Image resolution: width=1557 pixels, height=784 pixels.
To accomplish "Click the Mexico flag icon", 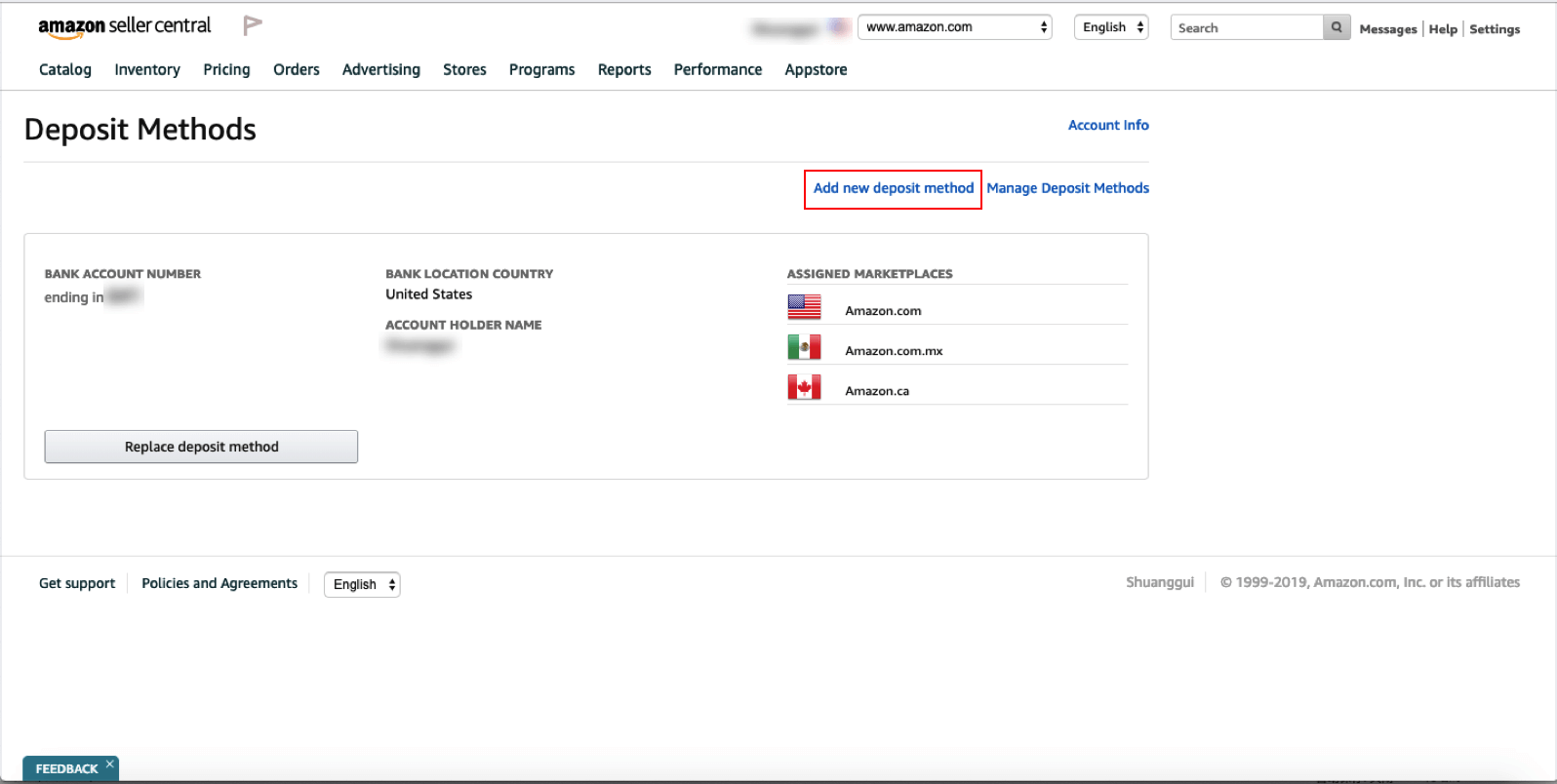I will click(804, 347).
